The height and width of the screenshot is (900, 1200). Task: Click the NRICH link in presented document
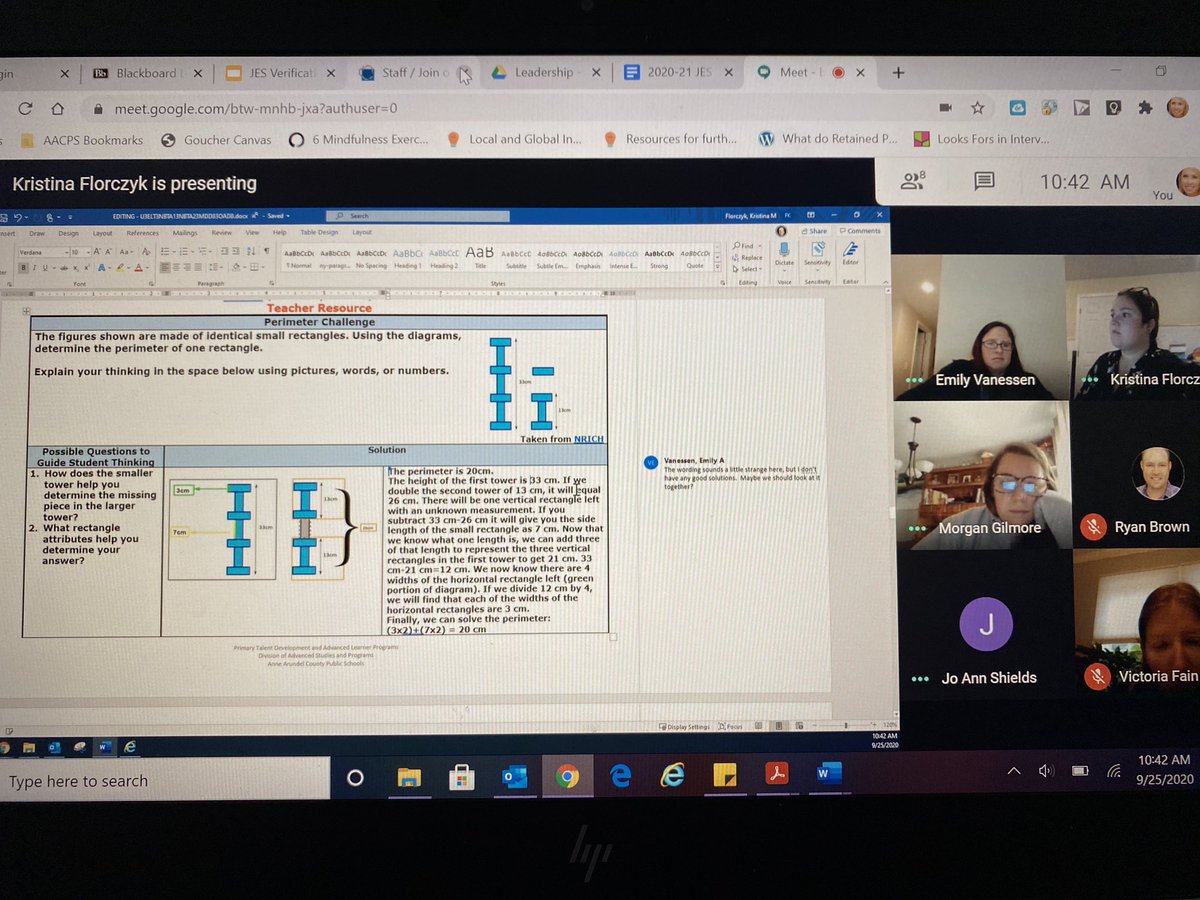(x=589, y=439)
